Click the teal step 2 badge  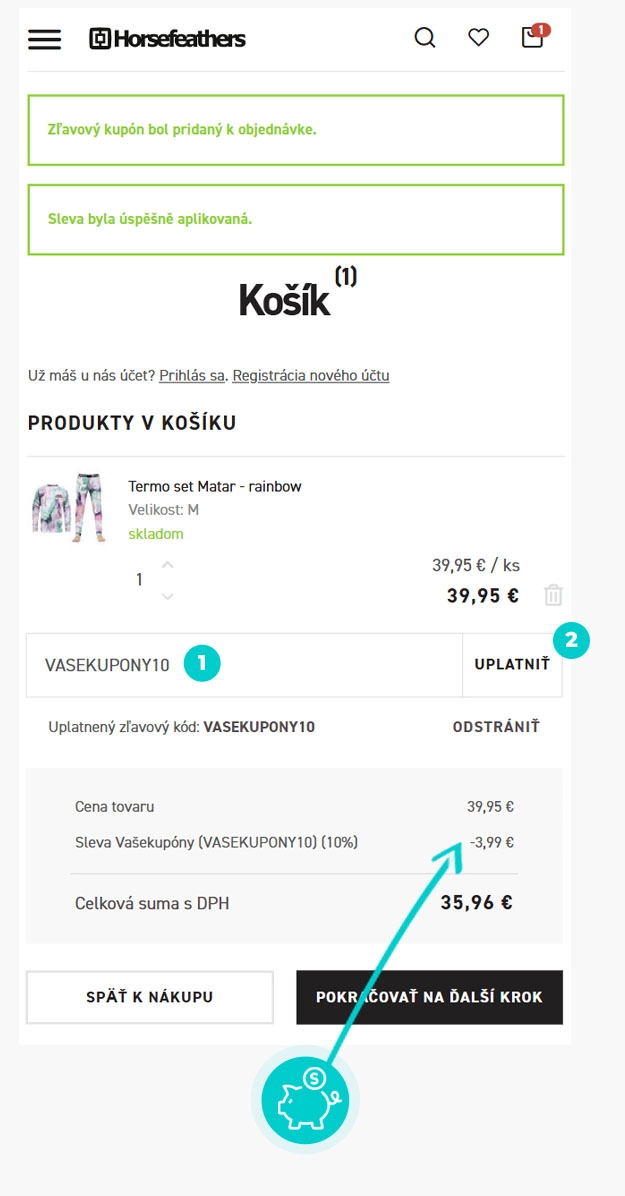[572, 641]
